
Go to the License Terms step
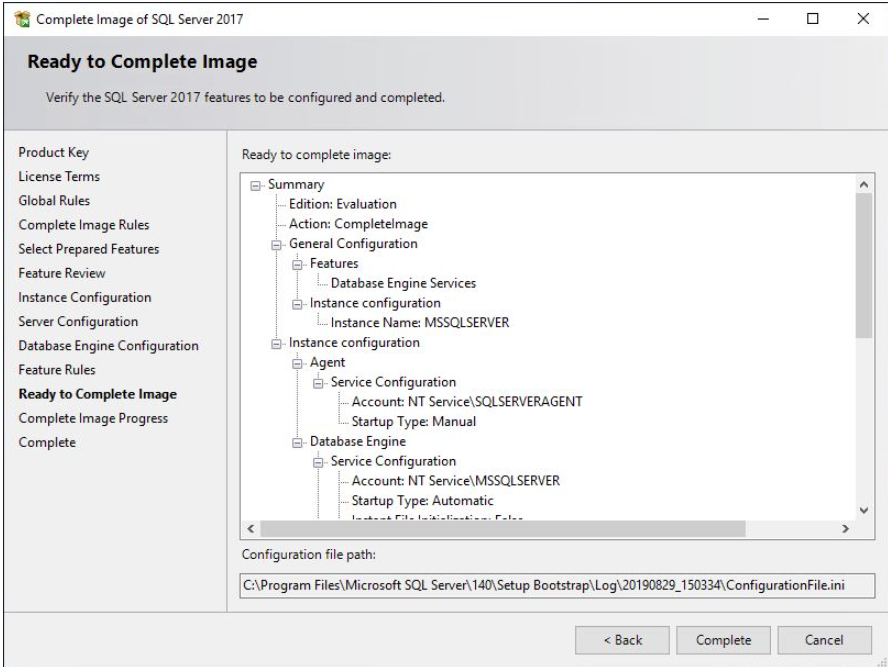pyautogui.click(x=59, y=177)
